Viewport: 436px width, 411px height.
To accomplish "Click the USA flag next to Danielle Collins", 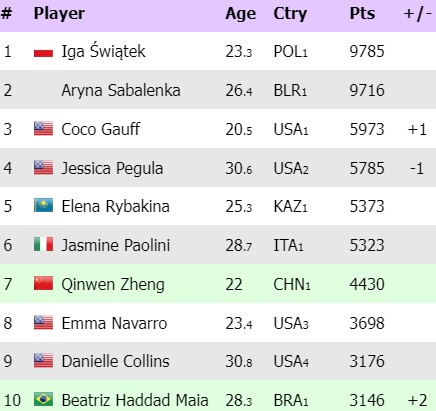I will 43,361.
